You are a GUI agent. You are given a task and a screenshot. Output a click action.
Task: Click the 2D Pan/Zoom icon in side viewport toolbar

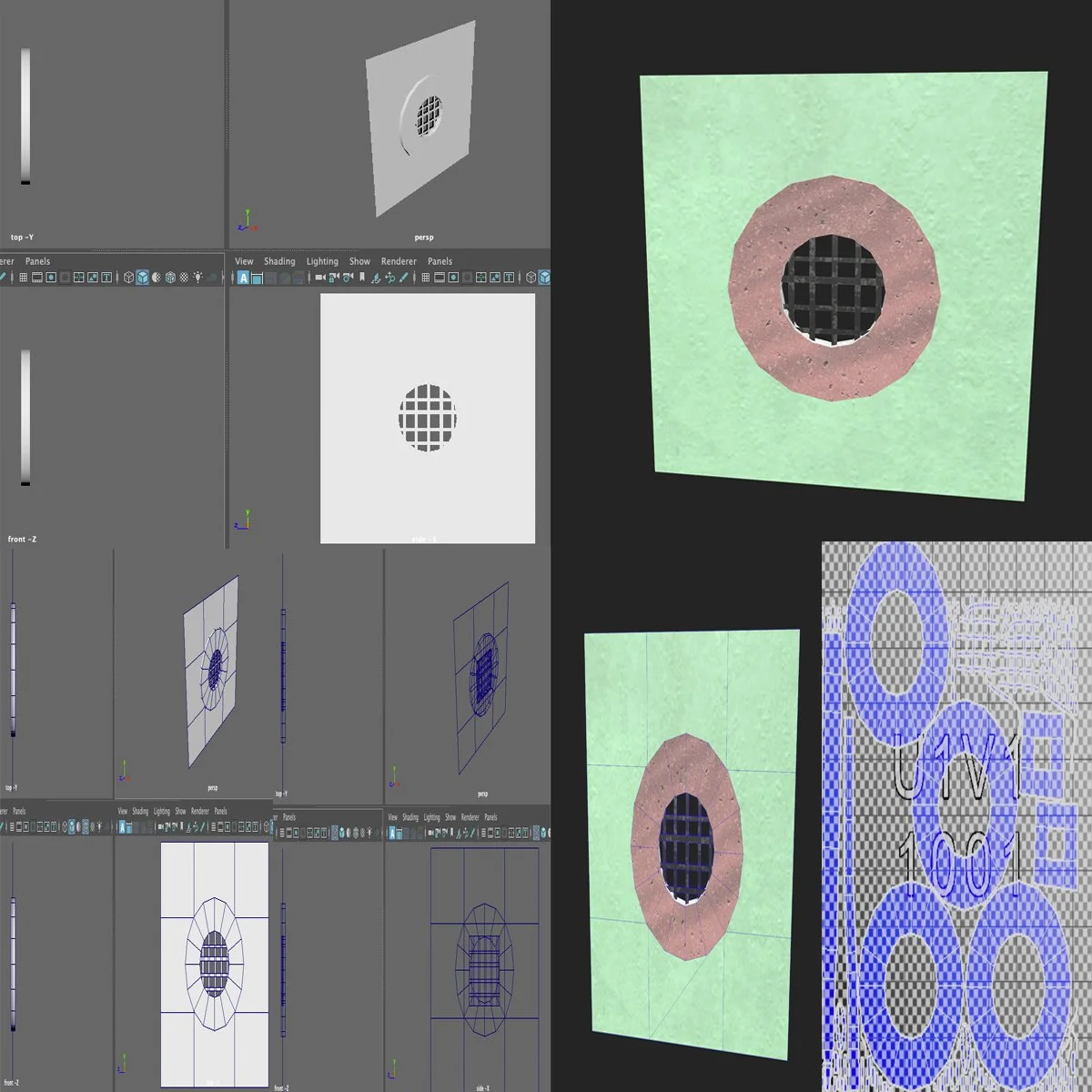389,278
